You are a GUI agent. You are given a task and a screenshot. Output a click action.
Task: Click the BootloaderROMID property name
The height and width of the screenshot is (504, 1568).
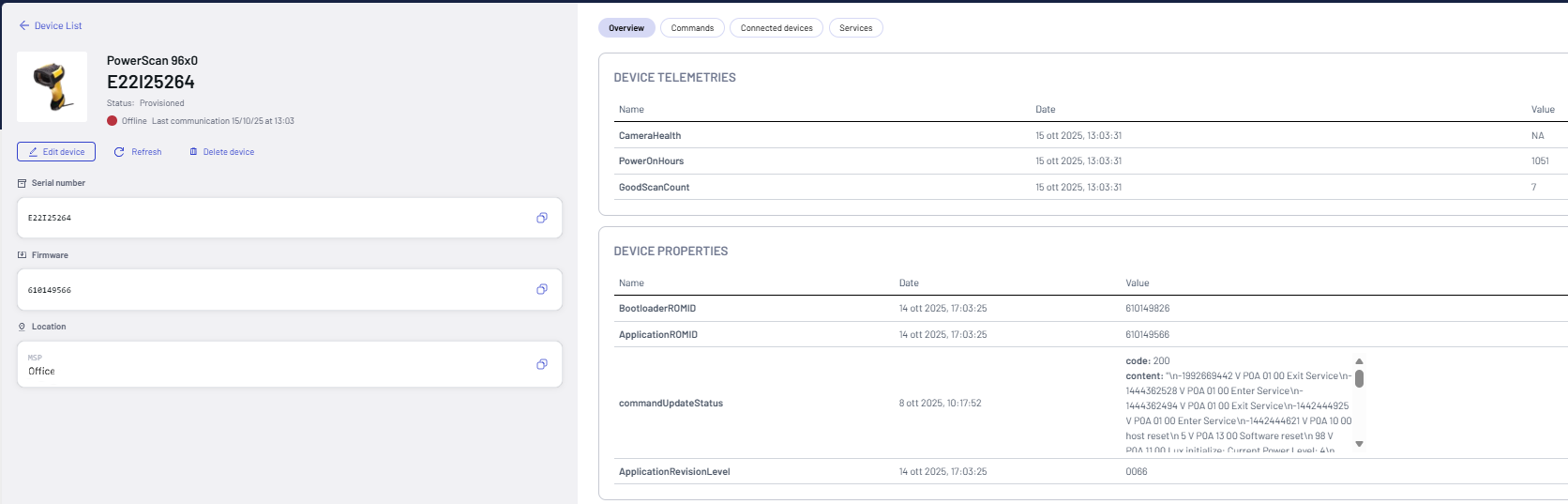point(657,309)
